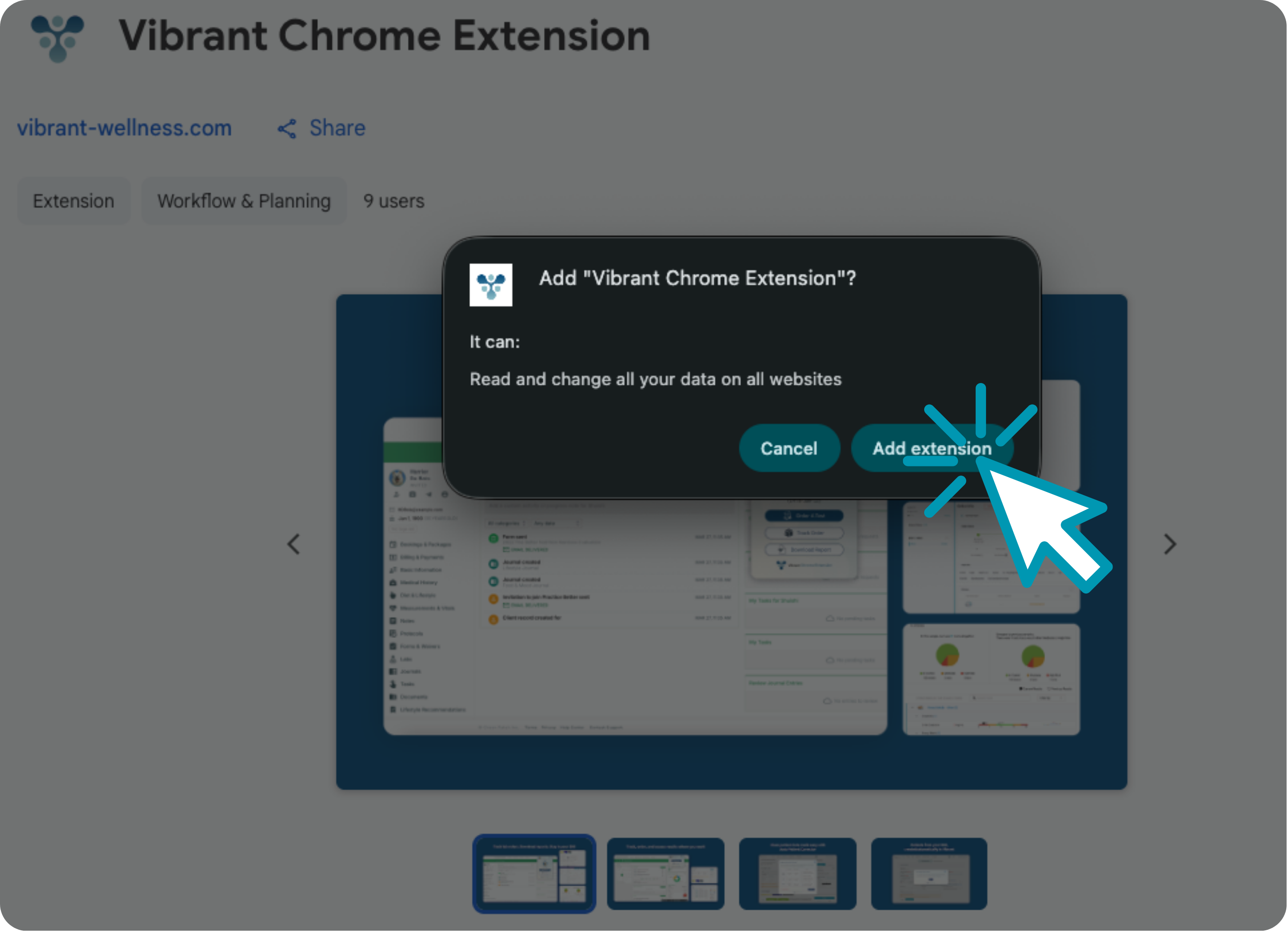Screen dimensions: 1288x932
Task: Click the permission text about all websites
Action: tap(655, 379)
